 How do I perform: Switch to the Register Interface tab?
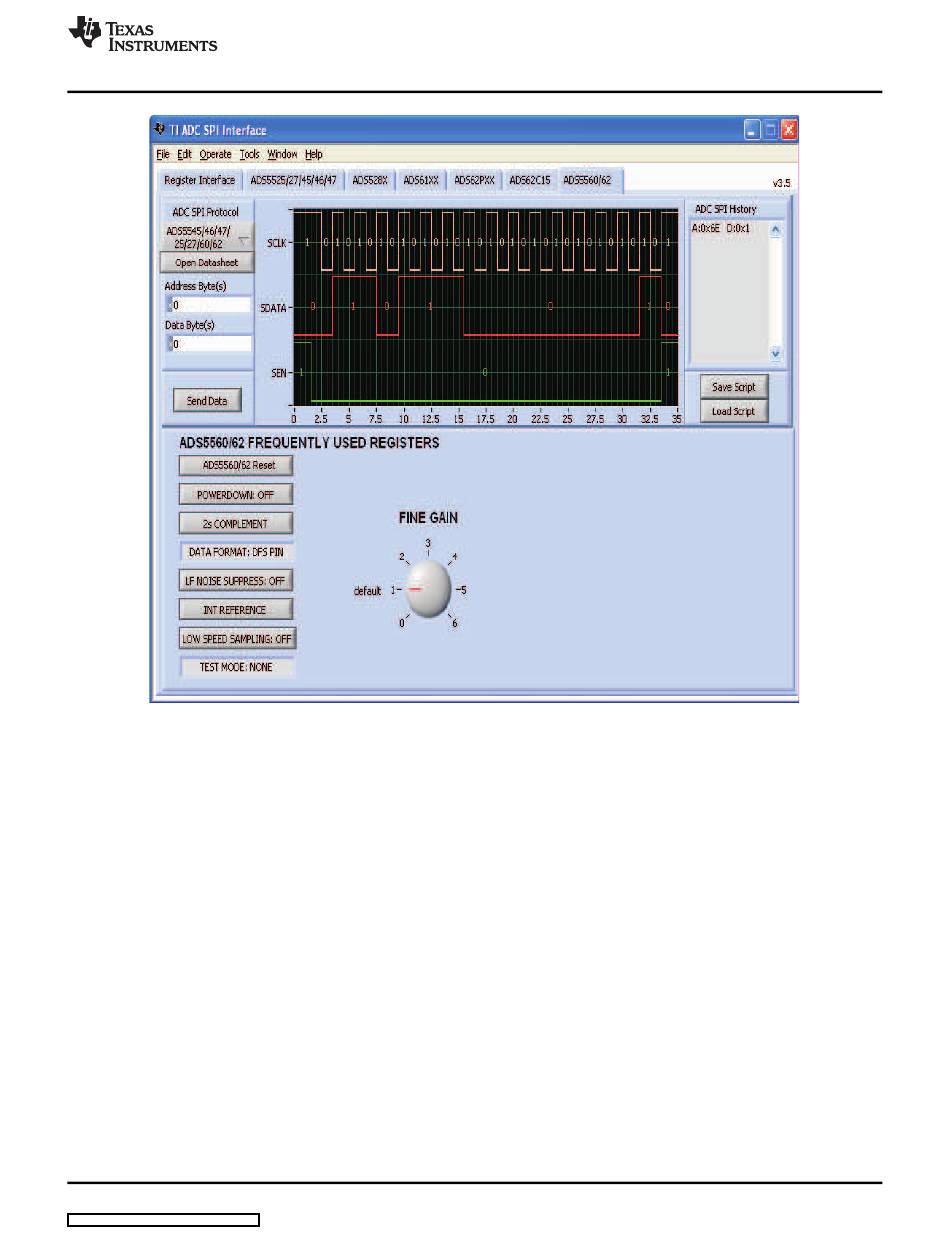[200, 181]
